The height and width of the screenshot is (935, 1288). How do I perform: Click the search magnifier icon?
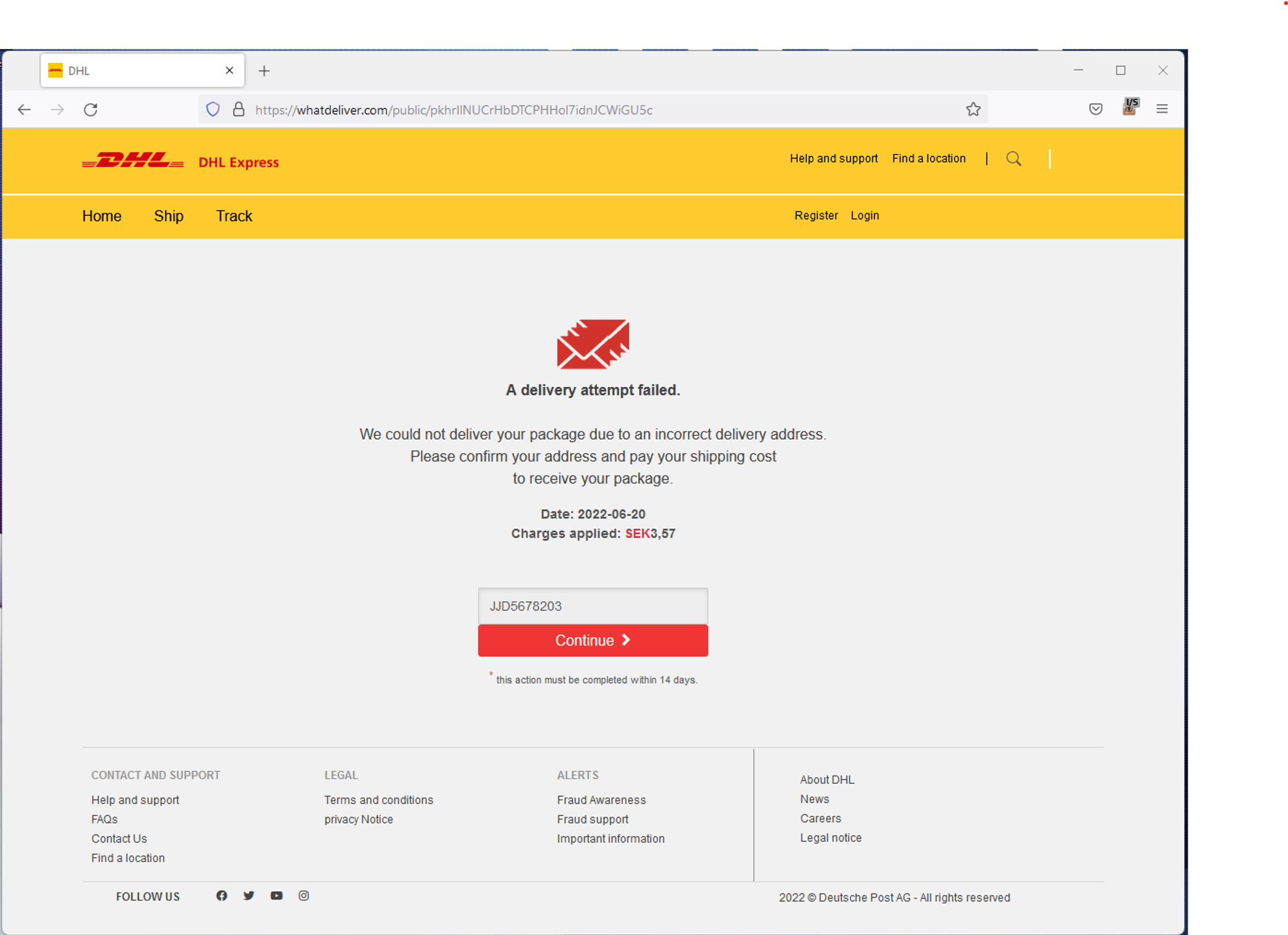point(1014,159)
